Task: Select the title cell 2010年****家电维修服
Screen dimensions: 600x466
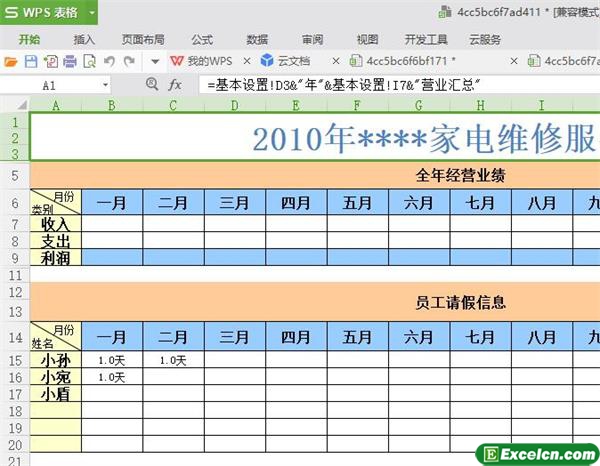Action: (x=315, y=137)
